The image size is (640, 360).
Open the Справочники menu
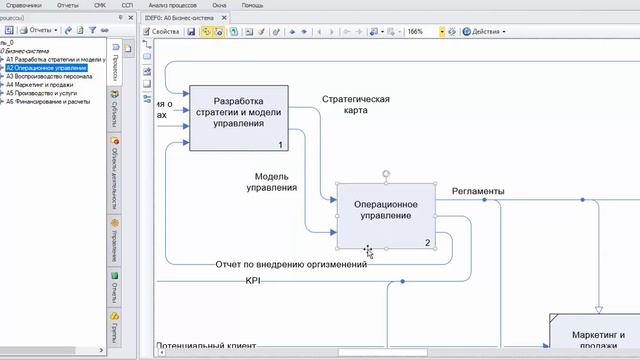24,5
